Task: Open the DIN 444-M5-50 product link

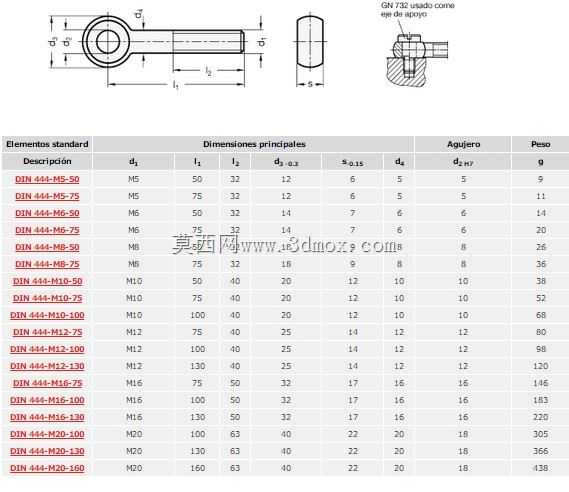Action: tap(47, 179)
